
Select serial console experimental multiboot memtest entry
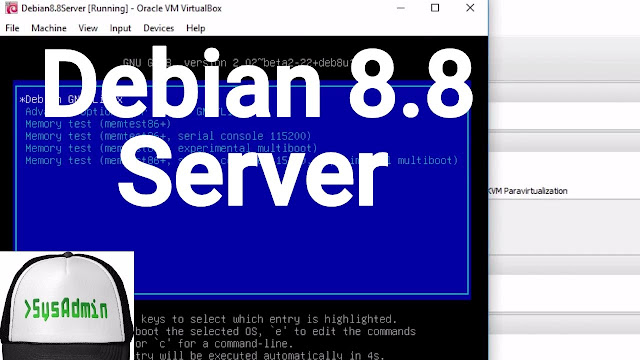click(x=242, y=161)
